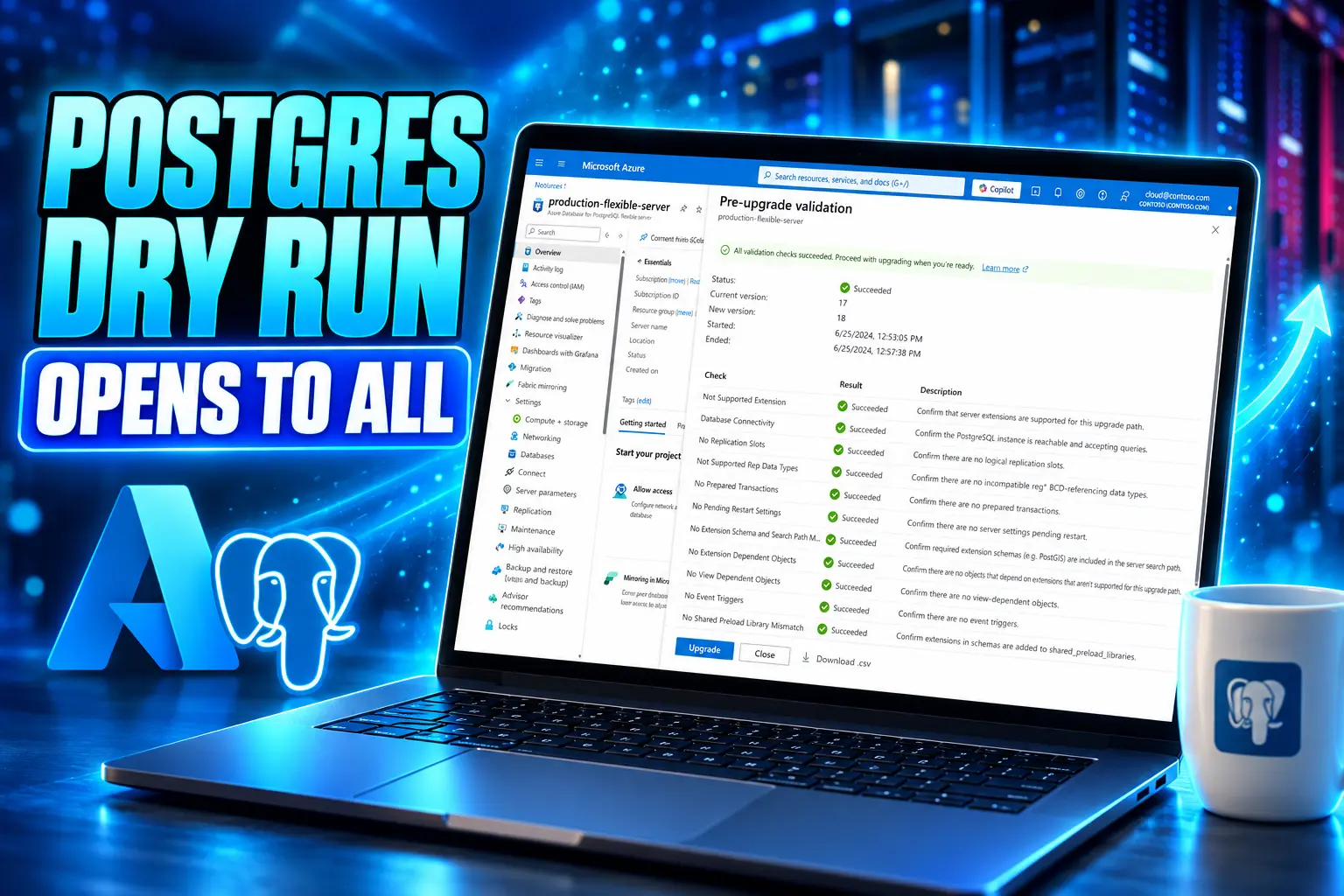
Task: Click the sidebar Search box
Action: 563,233
